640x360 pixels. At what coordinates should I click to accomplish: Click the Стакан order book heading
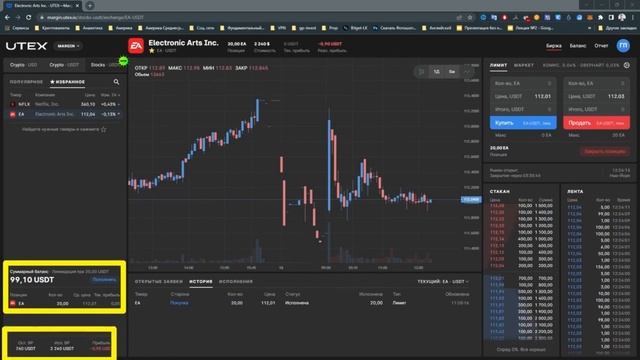(x=500, y=191)
